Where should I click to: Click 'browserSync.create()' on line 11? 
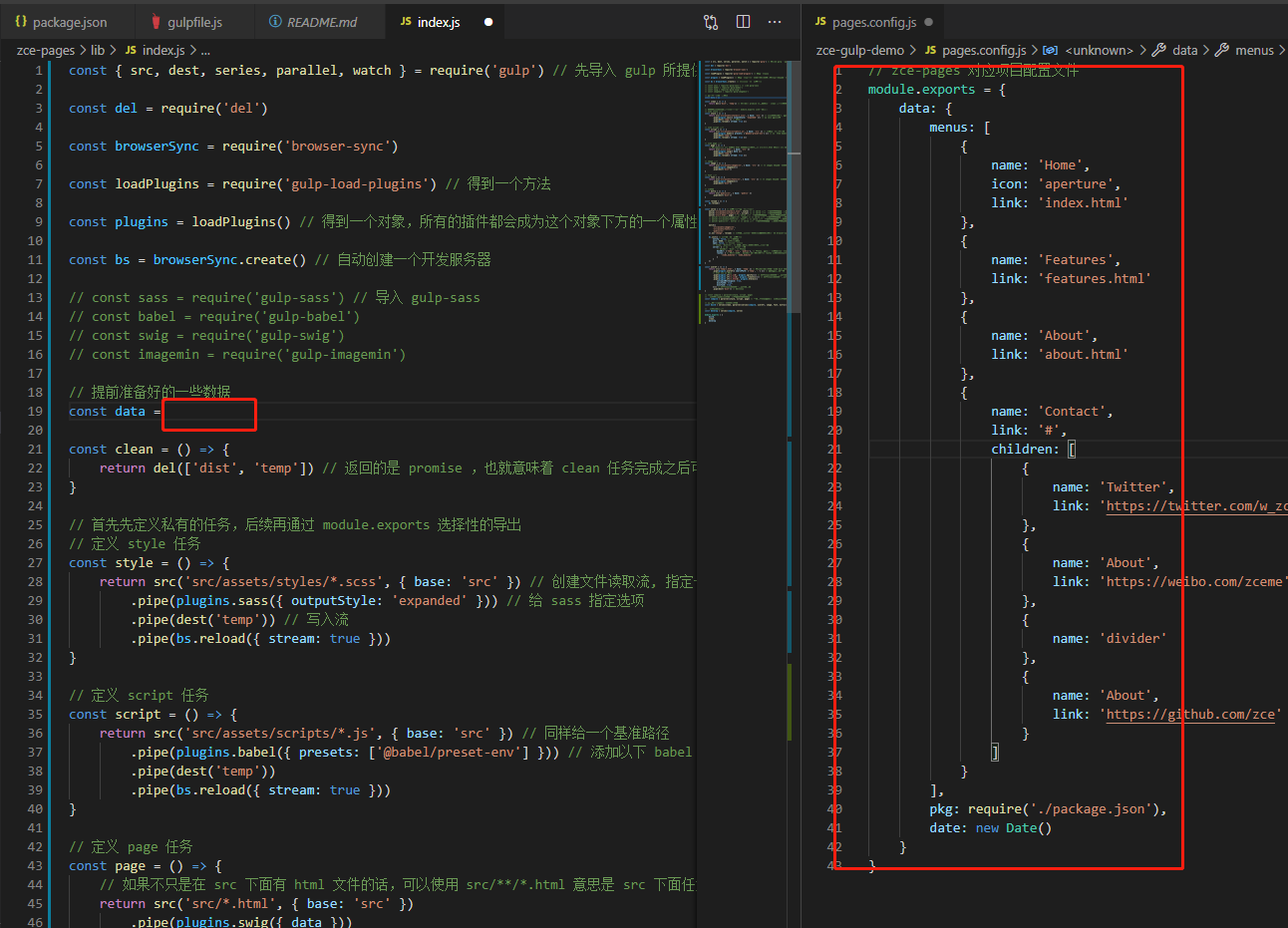pyautogui.click(x=229, y=260)
